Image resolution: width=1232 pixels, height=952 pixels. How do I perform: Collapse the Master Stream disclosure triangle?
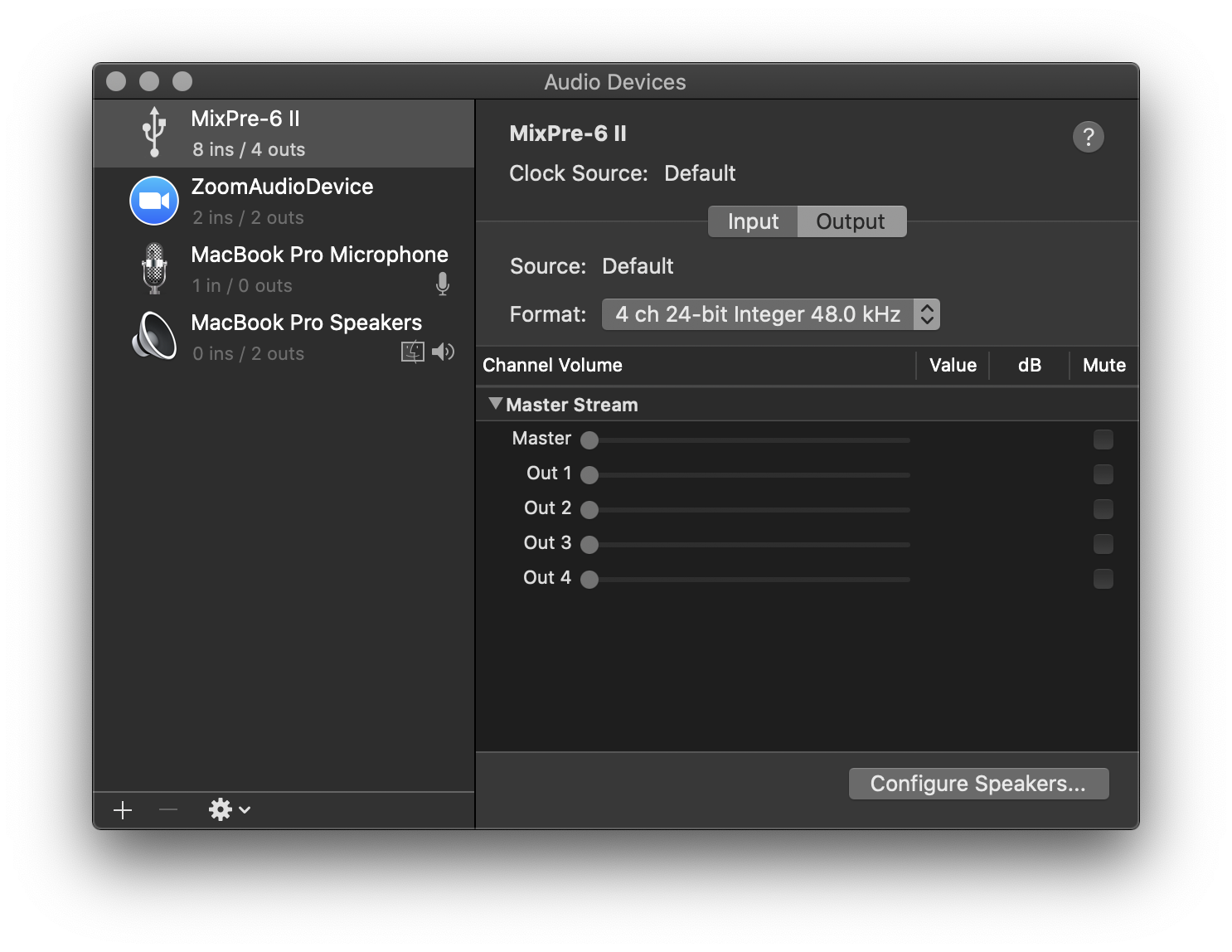(x=496, y=404)
